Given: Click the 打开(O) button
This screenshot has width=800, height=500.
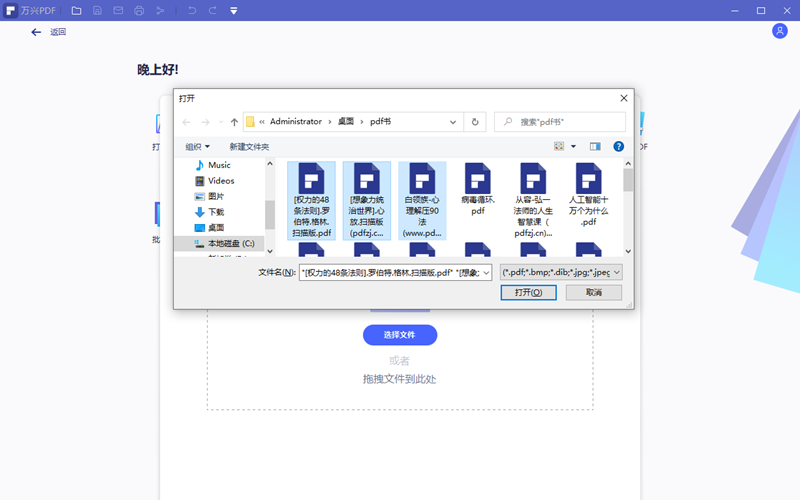Looking at the screenshot, I should pyautogui.click(x=528, y=292).
